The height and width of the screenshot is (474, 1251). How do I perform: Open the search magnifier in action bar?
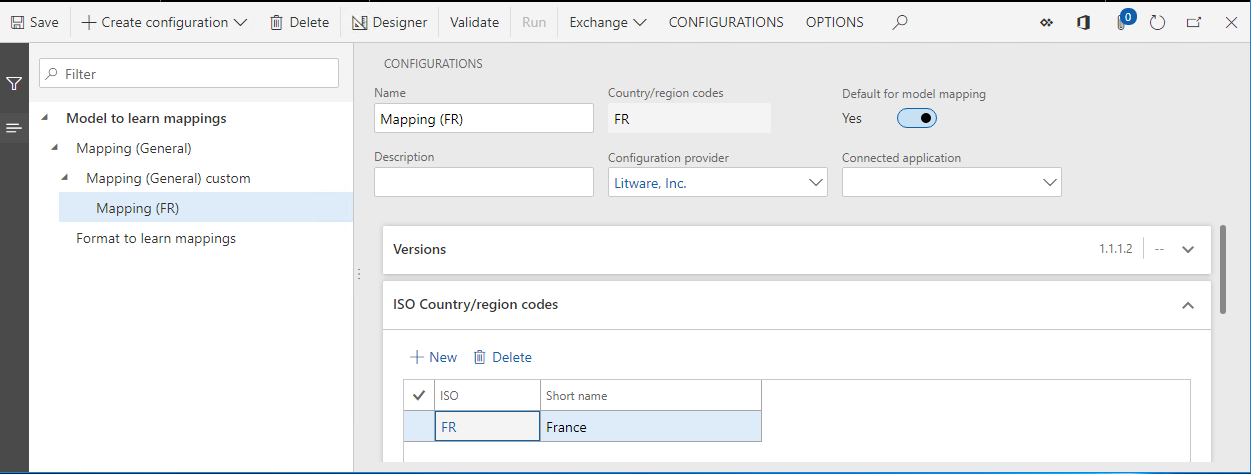900,22
